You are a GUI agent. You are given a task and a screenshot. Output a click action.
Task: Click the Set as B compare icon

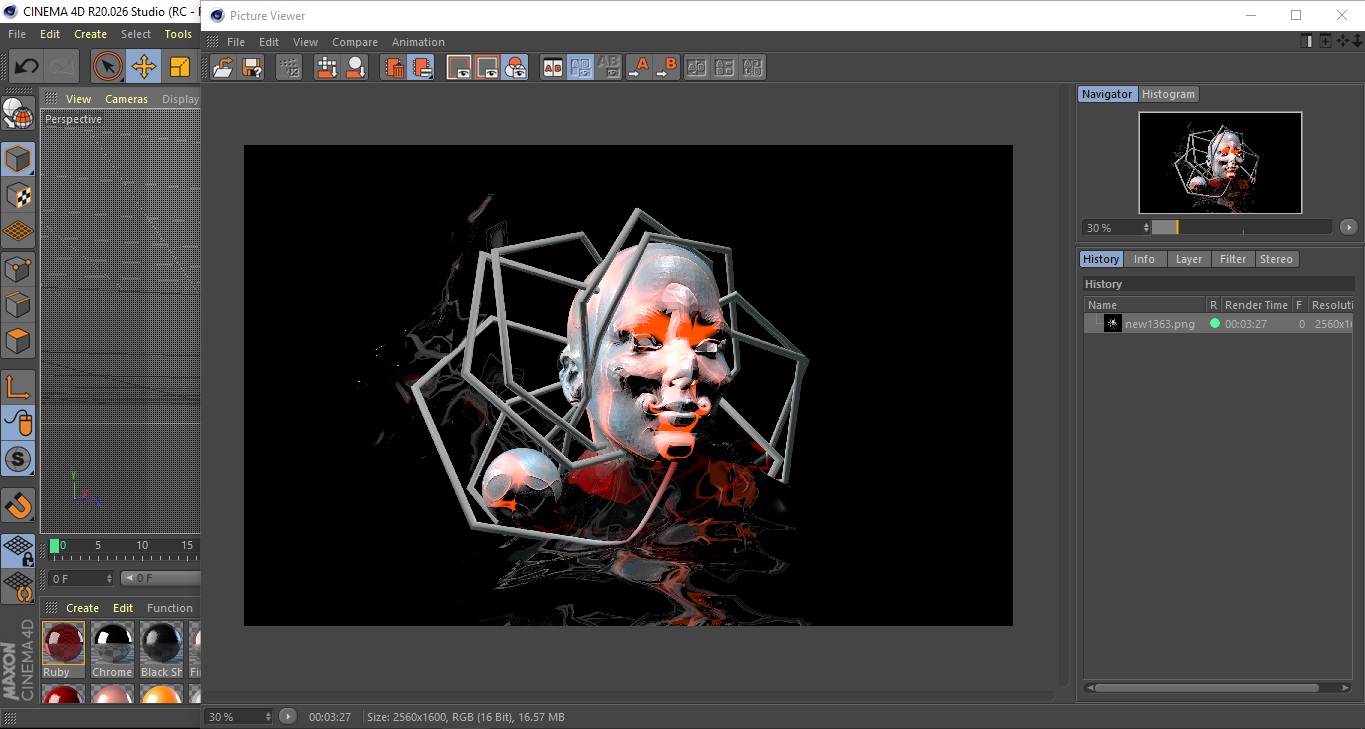click(x=666, y=67)
